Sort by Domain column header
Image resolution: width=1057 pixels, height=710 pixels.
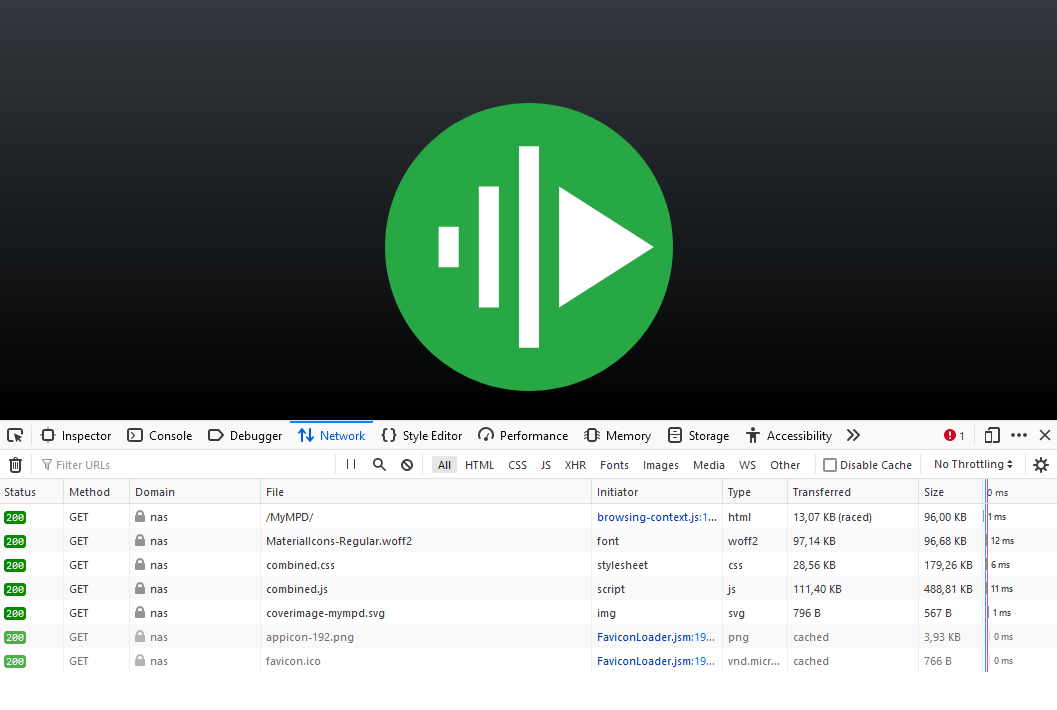click(195, 492)
